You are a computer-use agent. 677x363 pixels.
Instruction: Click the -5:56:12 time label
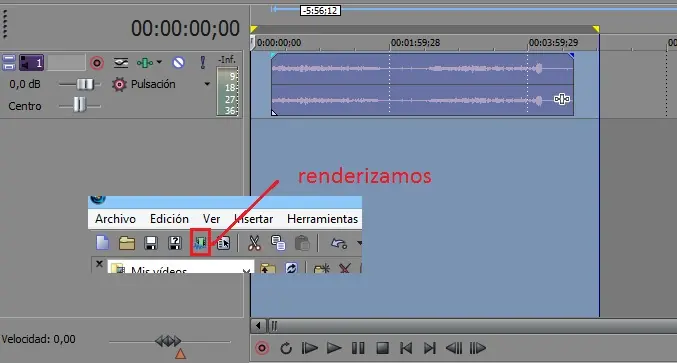click(320, 10)
